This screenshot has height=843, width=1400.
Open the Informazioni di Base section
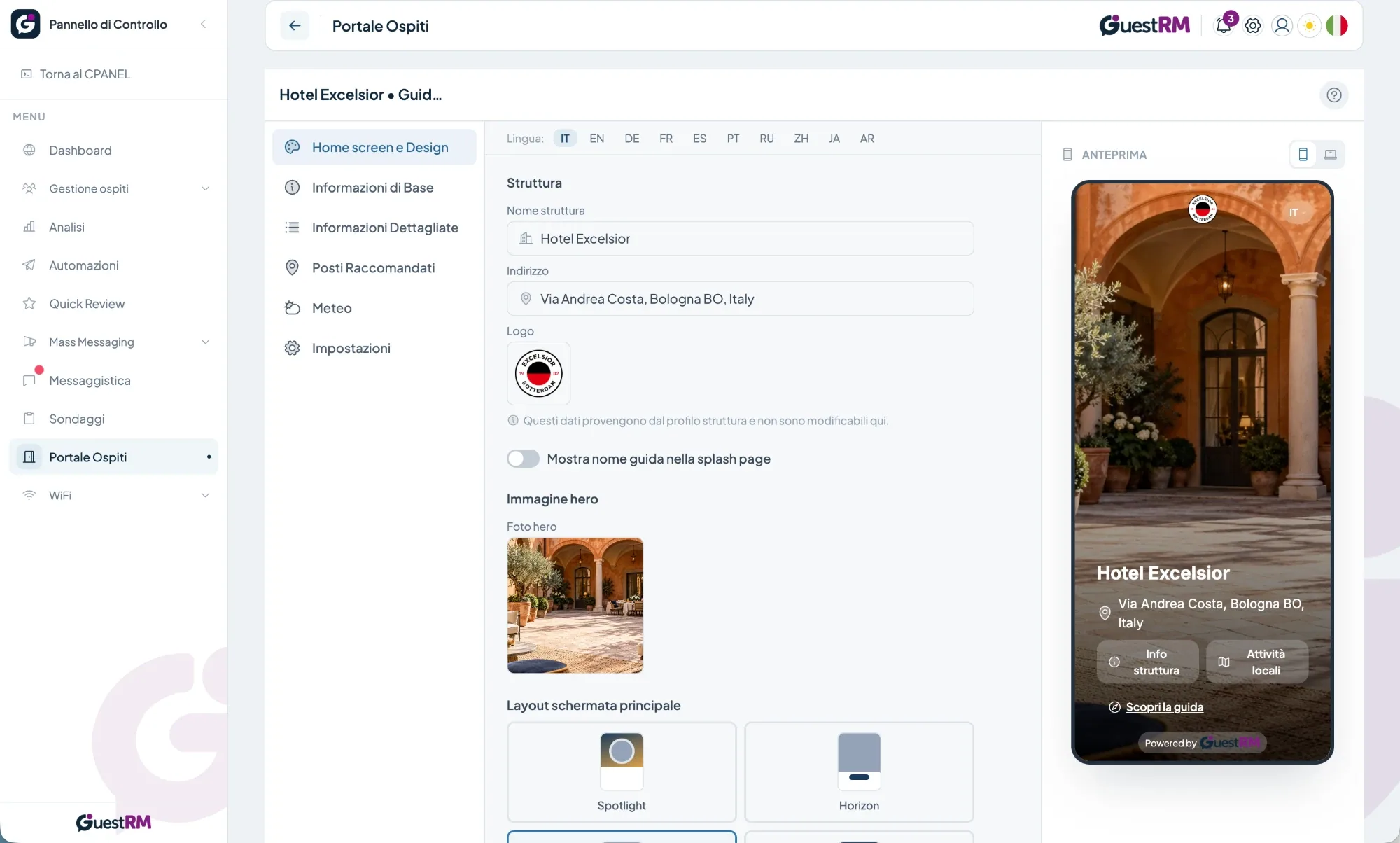point(374,188)
